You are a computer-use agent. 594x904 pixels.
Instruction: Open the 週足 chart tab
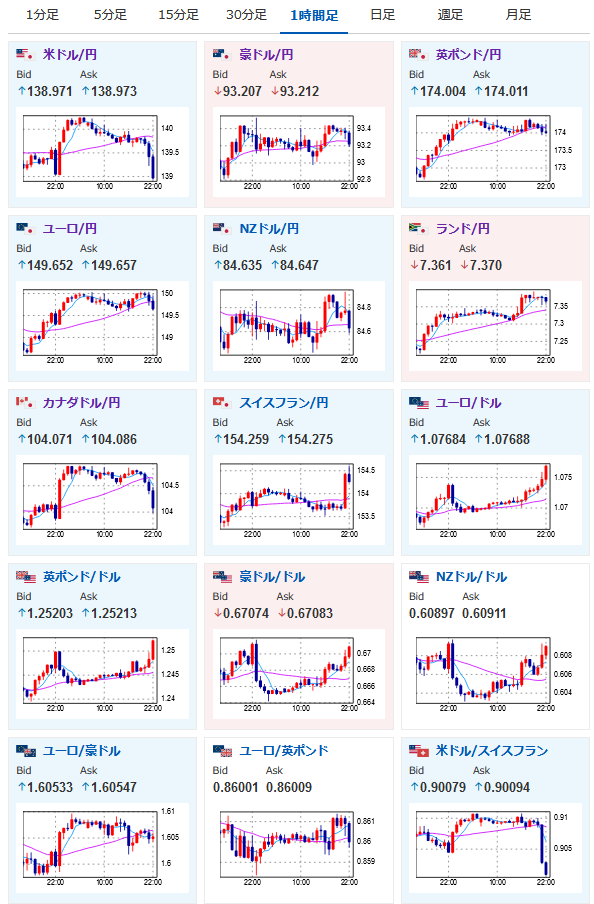click(450, 15)
